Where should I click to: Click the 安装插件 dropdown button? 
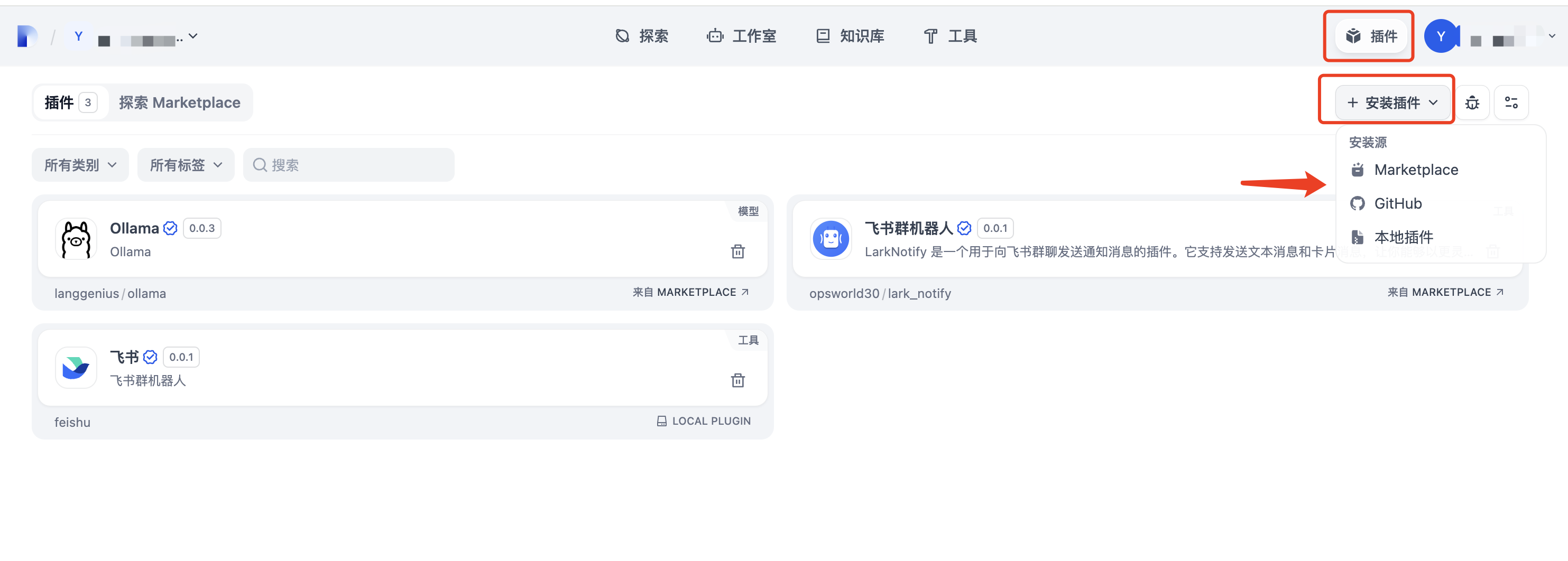click(x=1392, y=103)
